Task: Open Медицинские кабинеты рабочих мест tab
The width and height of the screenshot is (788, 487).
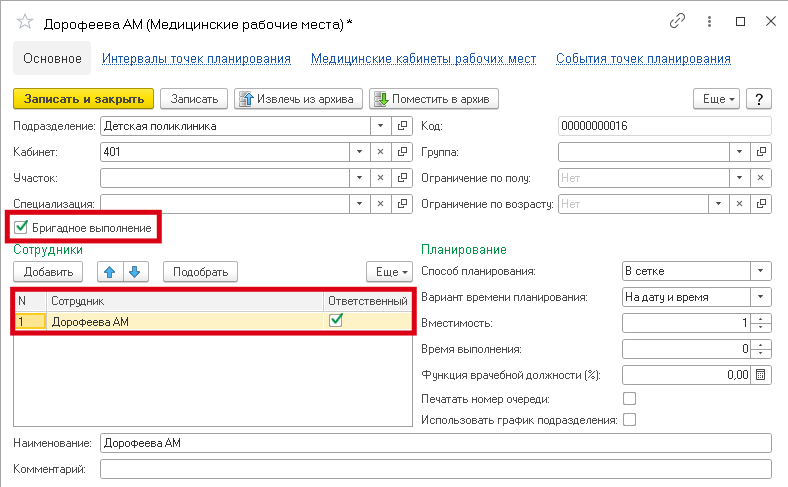Action: click(423, 59)
